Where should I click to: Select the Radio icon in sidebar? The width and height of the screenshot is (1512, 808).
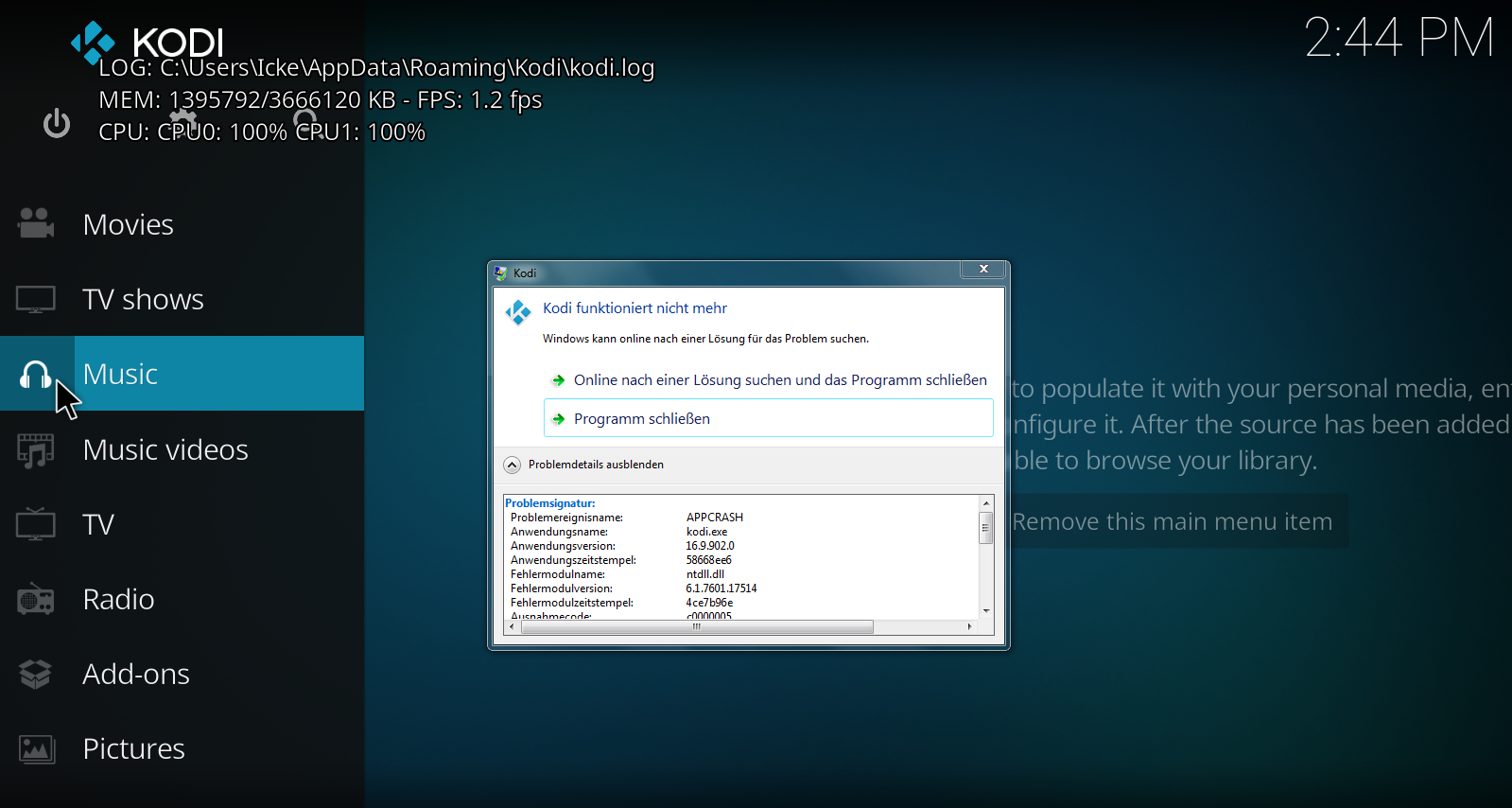coord(36,599)
